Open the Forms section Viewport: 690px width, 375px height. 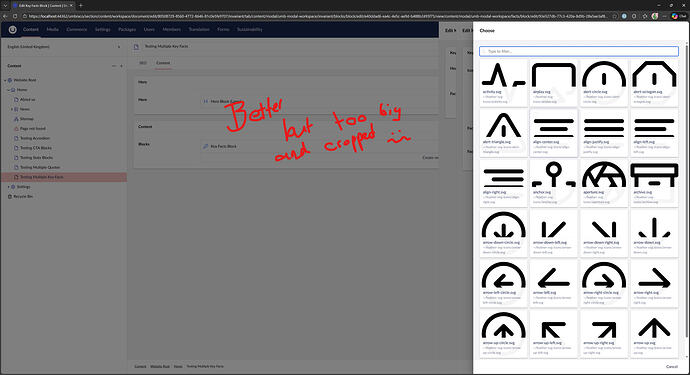(x=223, y=29)
